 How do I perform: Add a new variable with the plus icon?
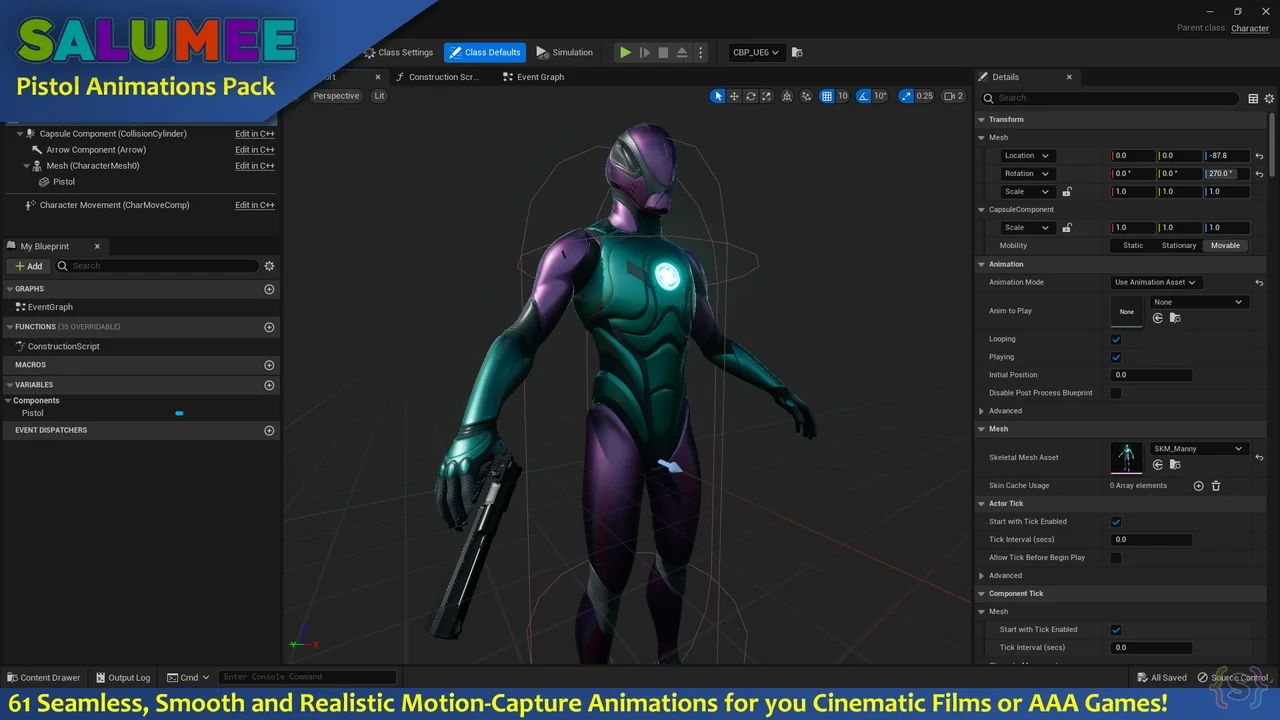coord(269,385)
